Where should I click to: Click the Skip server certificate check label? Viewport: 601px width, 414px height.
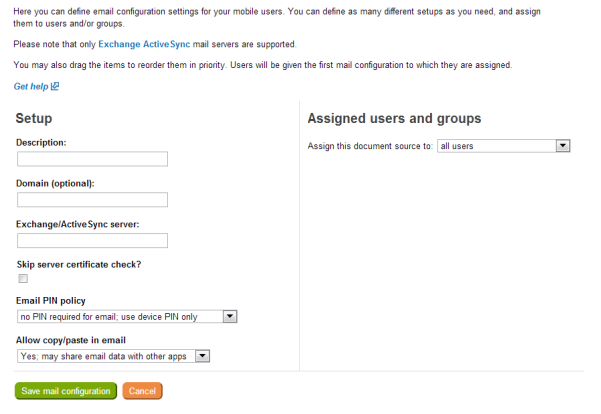coord(79,264)
